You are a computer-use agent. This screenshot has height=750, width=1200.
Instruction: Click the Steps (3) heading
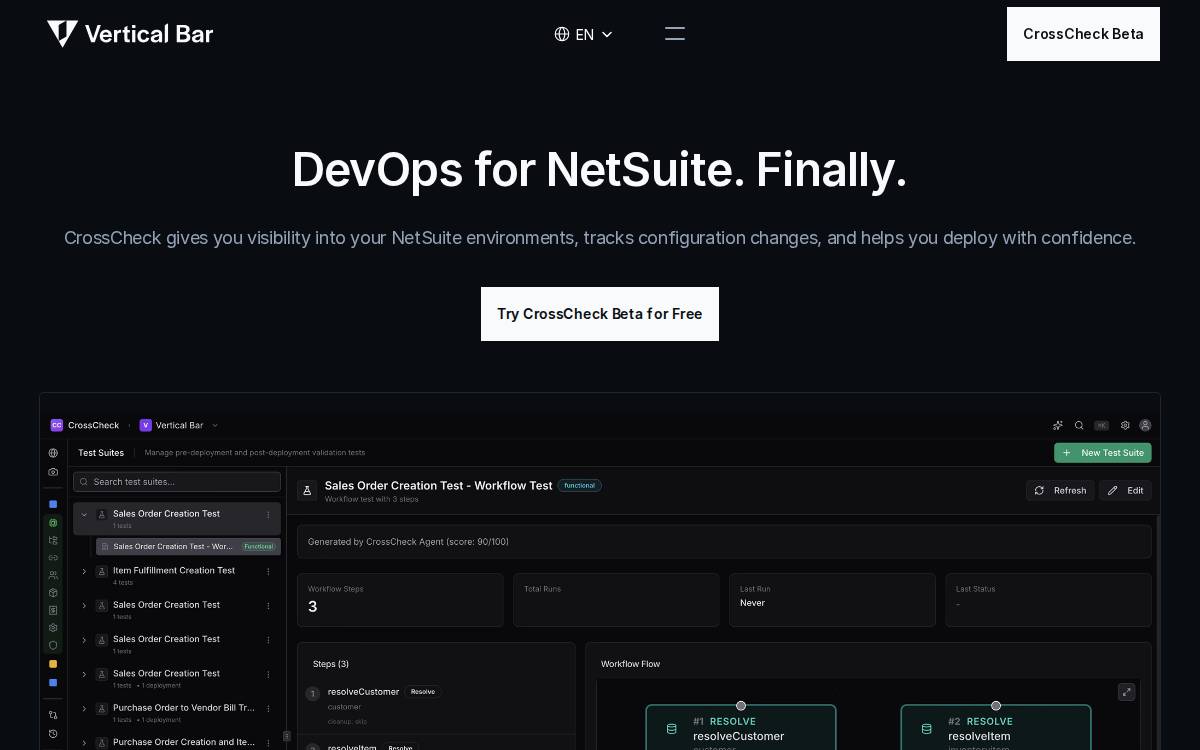[331, 664]
